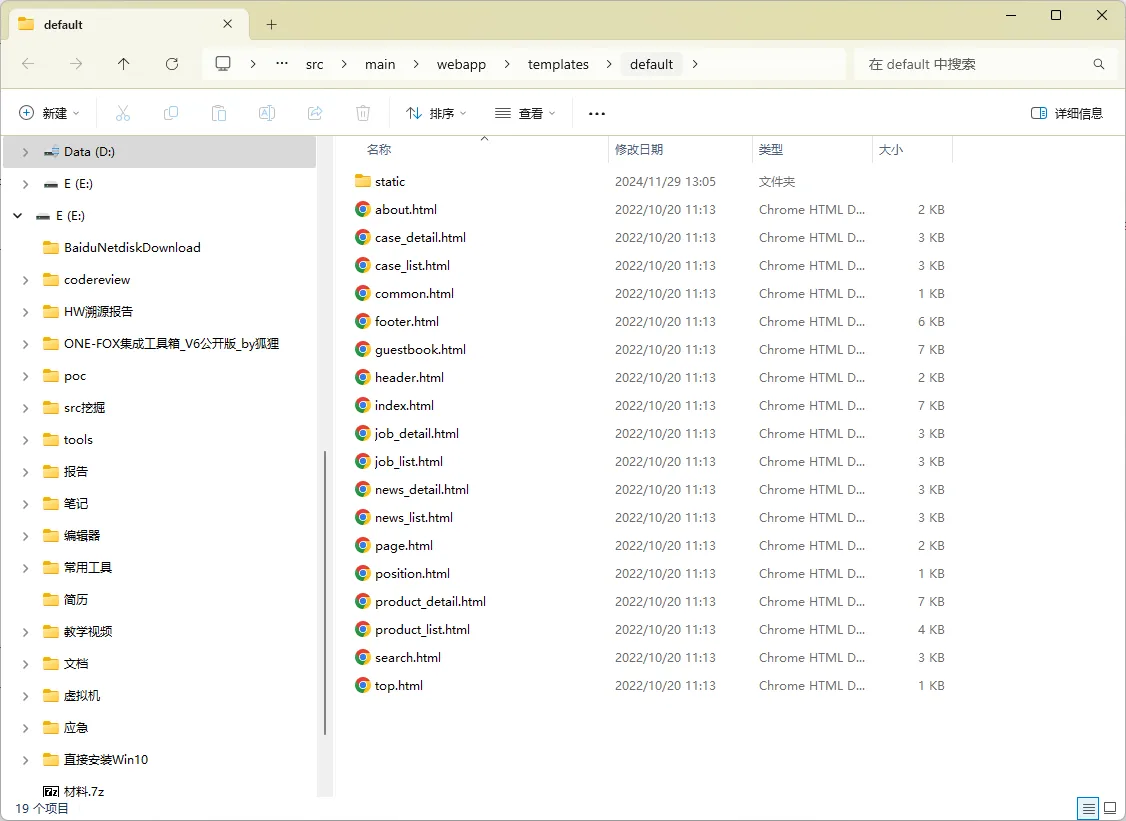Click the templates breadcrumb segment
The height and width of the screenshot is (821, 1126).
click(x=558, y=64)
